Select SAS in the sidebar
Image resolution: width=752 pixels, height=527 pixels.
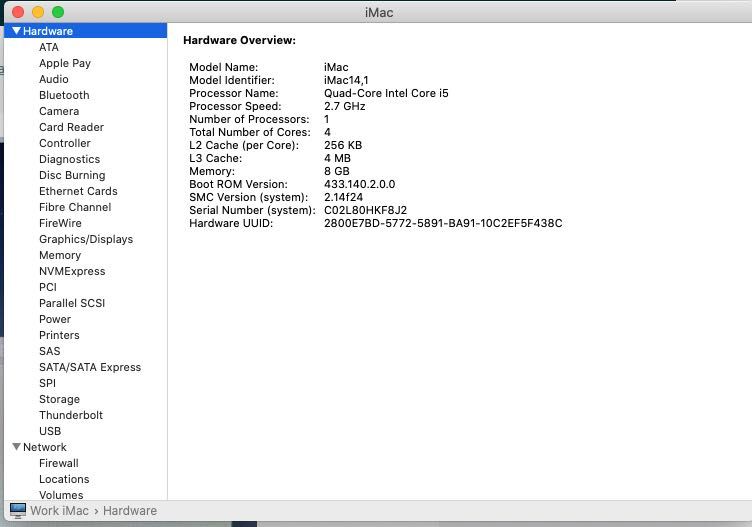coord(50,351)
